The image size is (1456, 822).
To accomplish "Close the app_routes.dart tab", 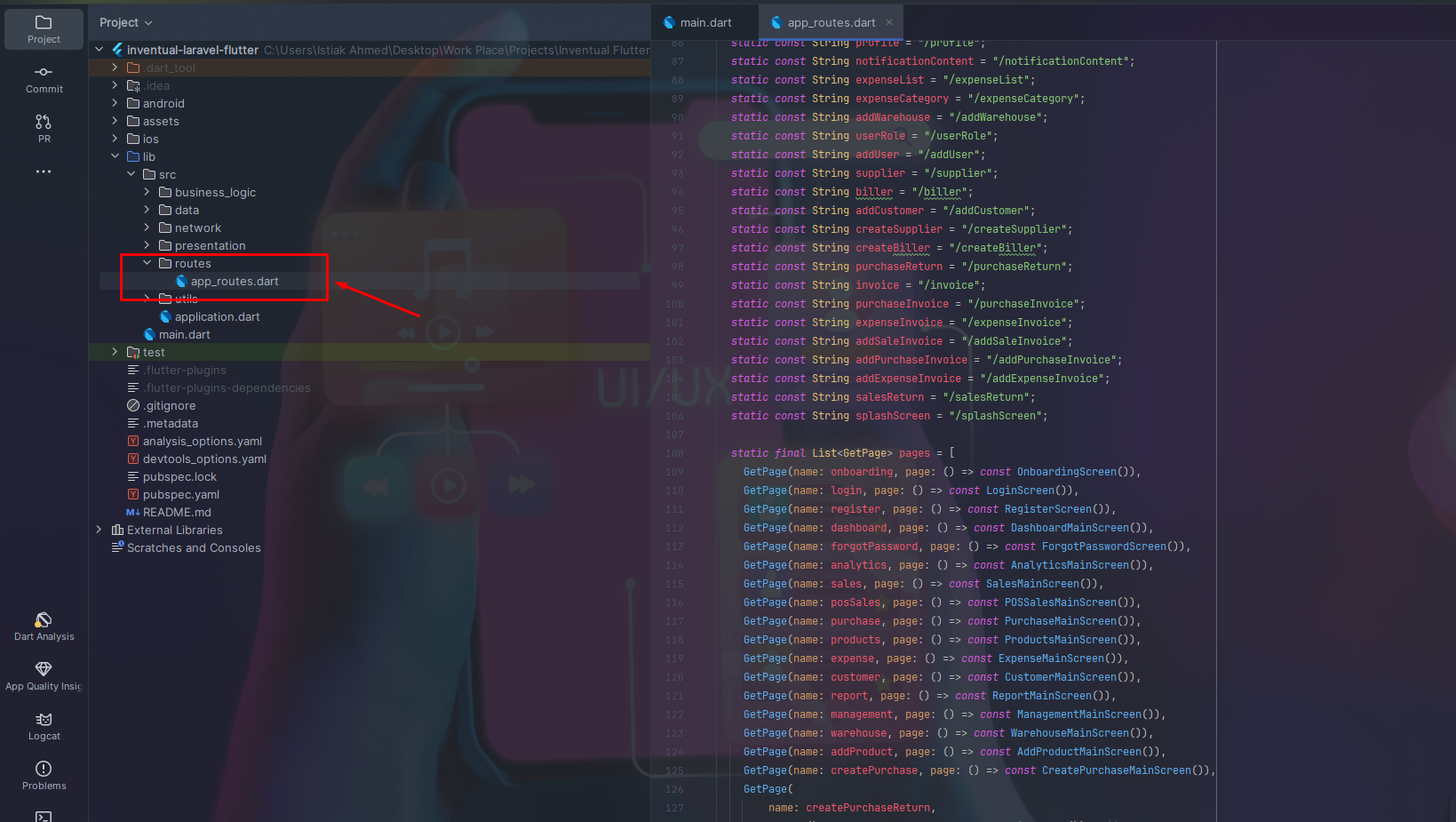I will 888,22.
